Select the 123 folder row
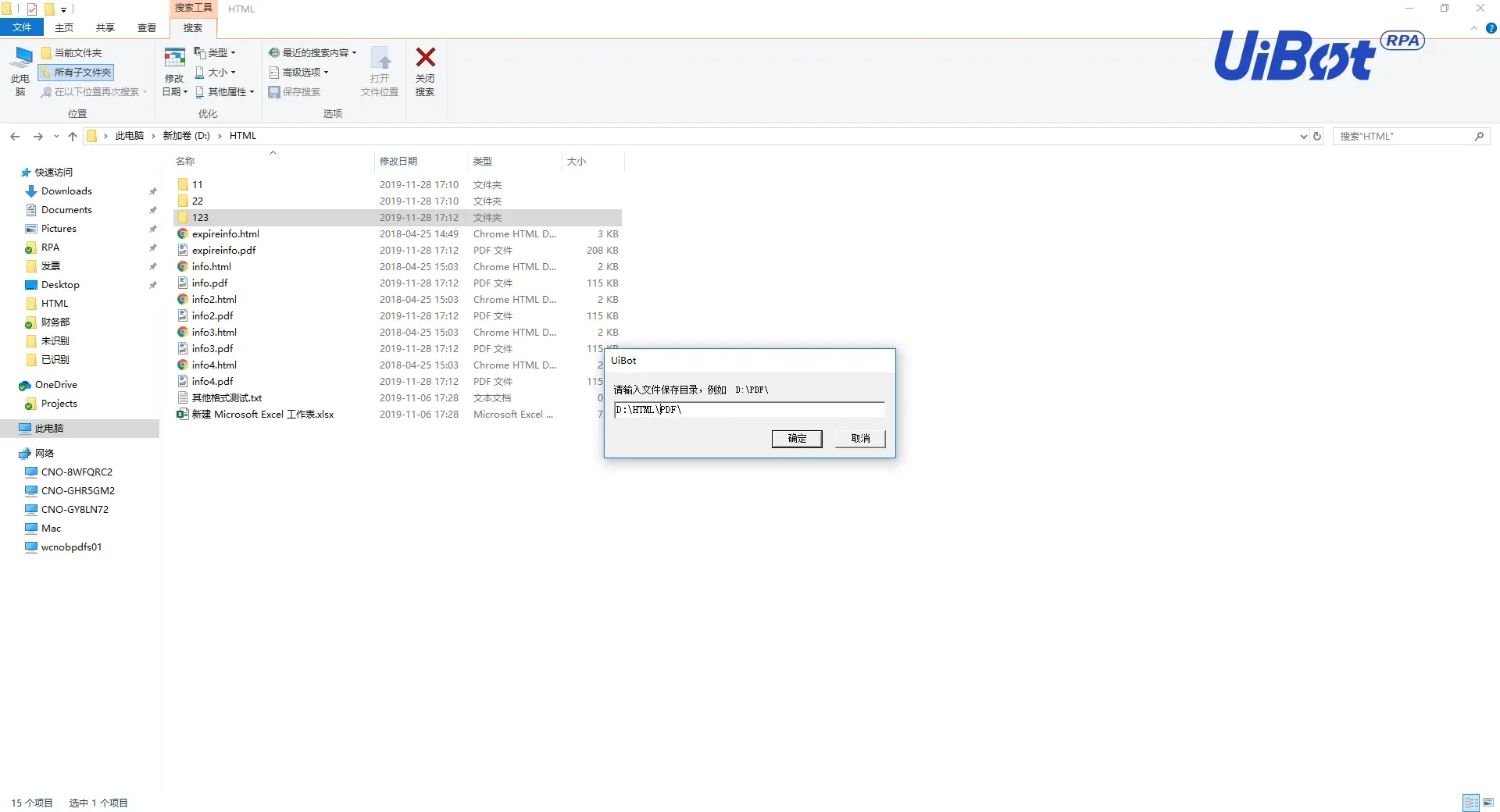The image size is (1500, 812). [x=398, y=217]
